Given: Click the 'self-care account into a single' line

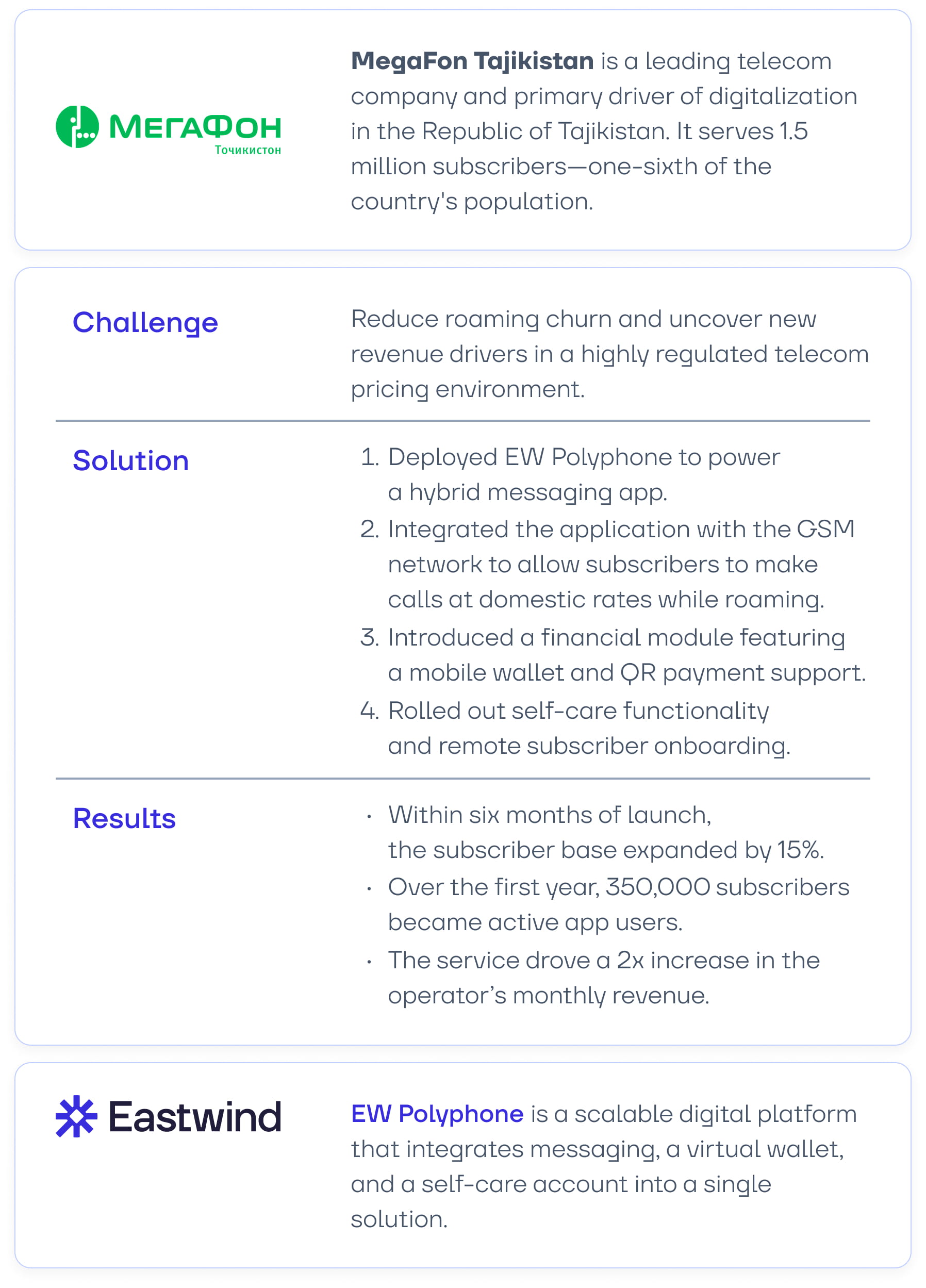Looking at the screenshot, I should point(560,1184).
